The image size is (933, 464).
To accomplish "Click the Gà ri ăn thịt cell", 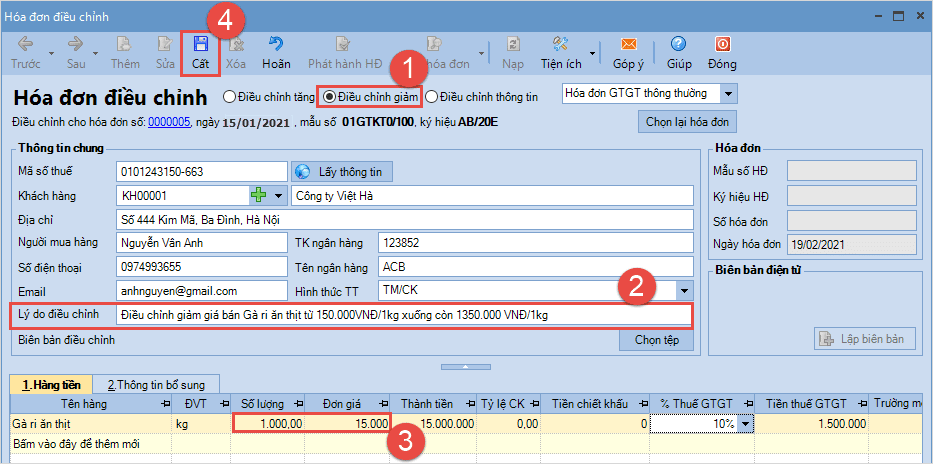I will point(90,424).
